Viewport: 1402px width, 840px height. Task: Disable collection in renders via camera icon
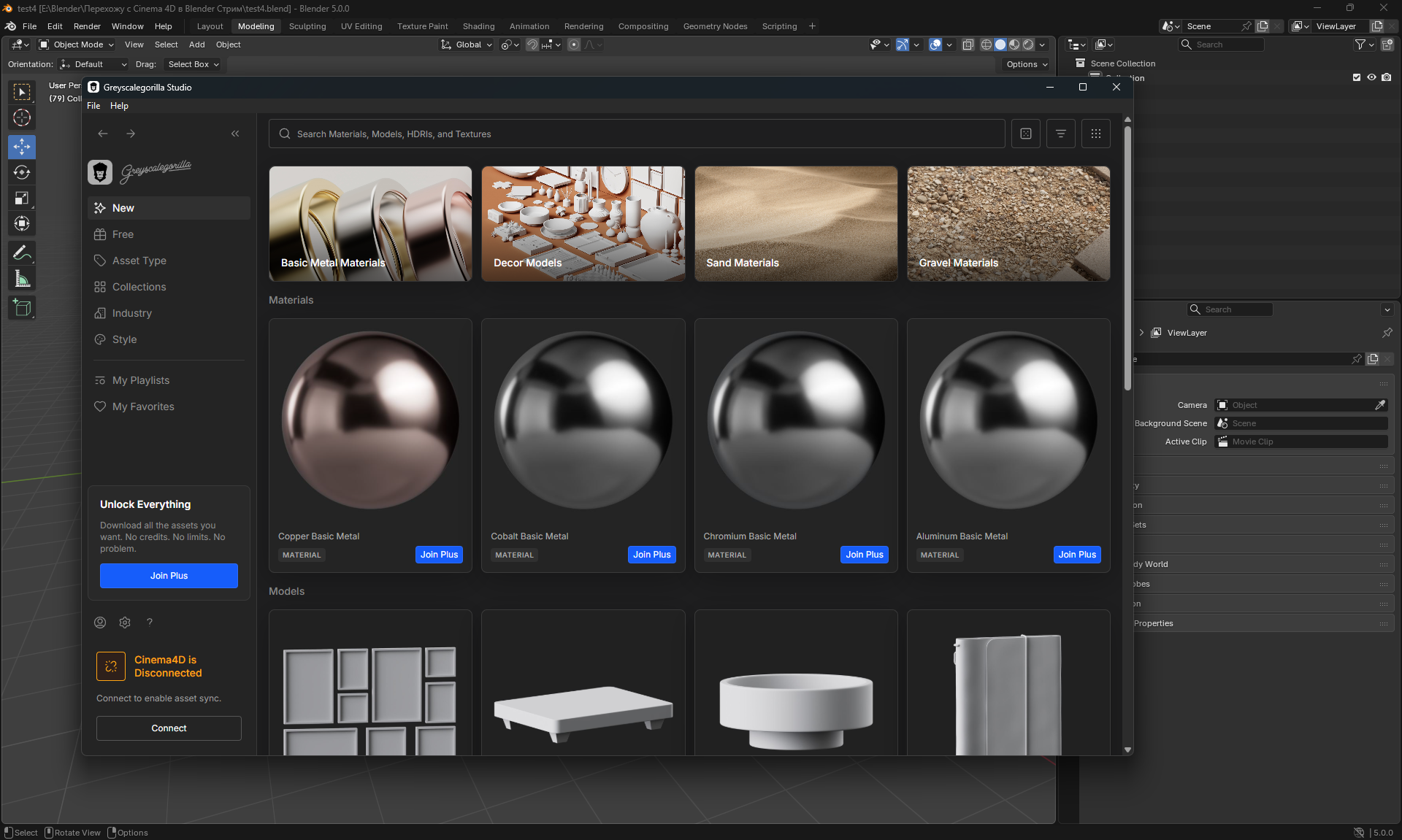[x=1387, y=77]
